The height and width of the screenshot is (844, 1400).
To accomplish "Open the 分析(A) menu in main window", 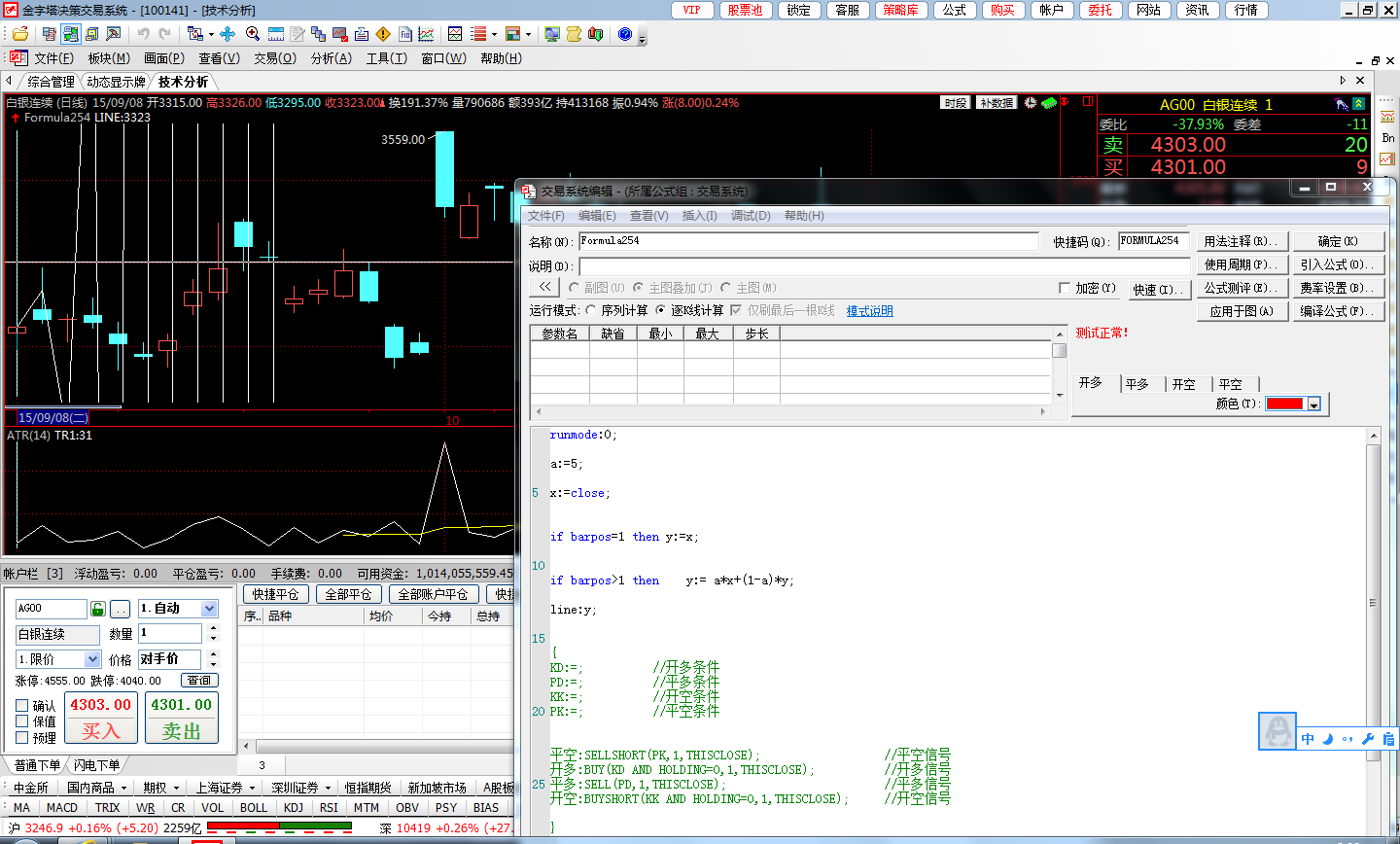I will coord(332,58).
